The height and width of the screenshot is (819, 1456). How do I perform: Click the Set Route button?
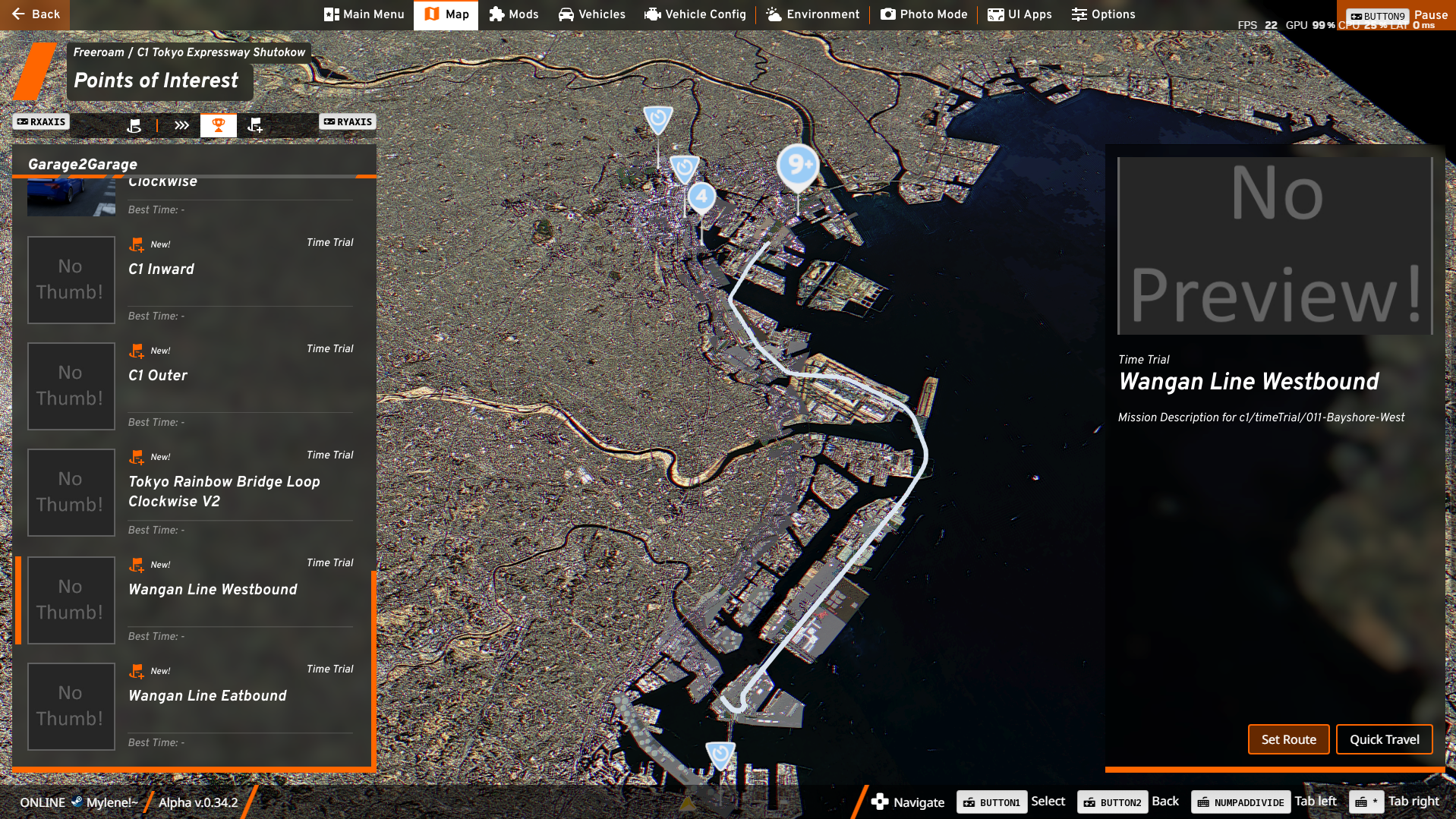coord(1289,739)
